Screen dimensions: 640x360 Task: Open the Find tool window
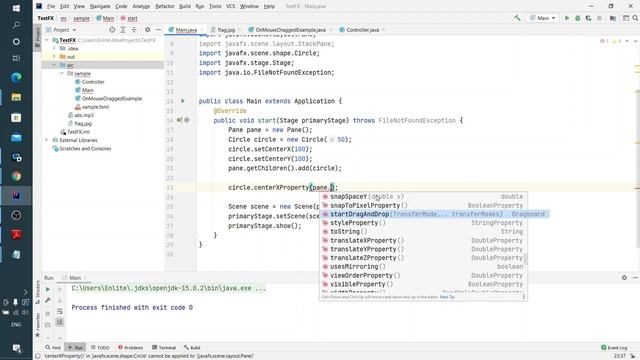[x=53, y=348]
